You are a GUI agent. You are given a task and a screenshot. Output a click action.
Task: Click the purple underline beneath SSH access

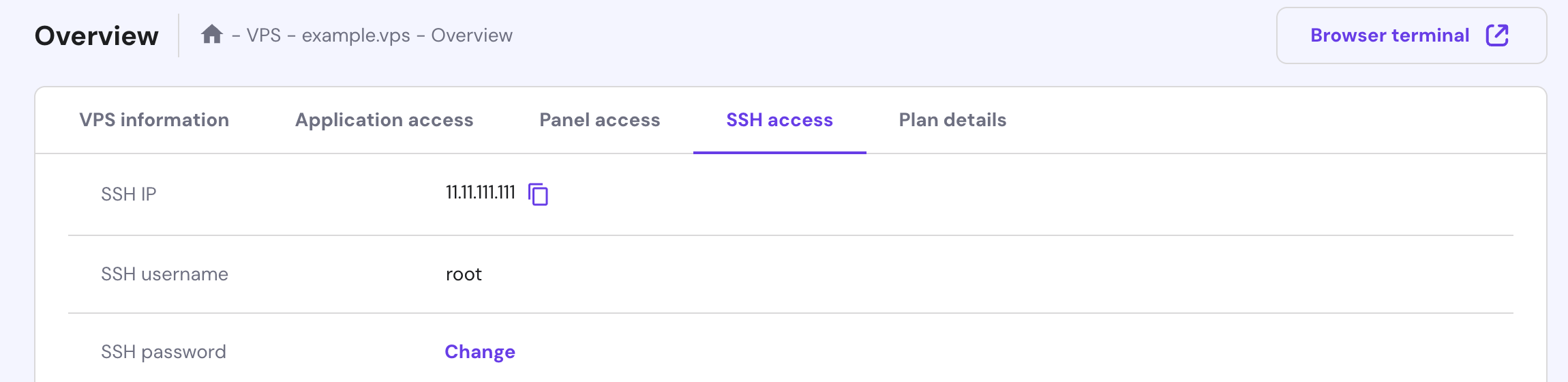(779, 152)
